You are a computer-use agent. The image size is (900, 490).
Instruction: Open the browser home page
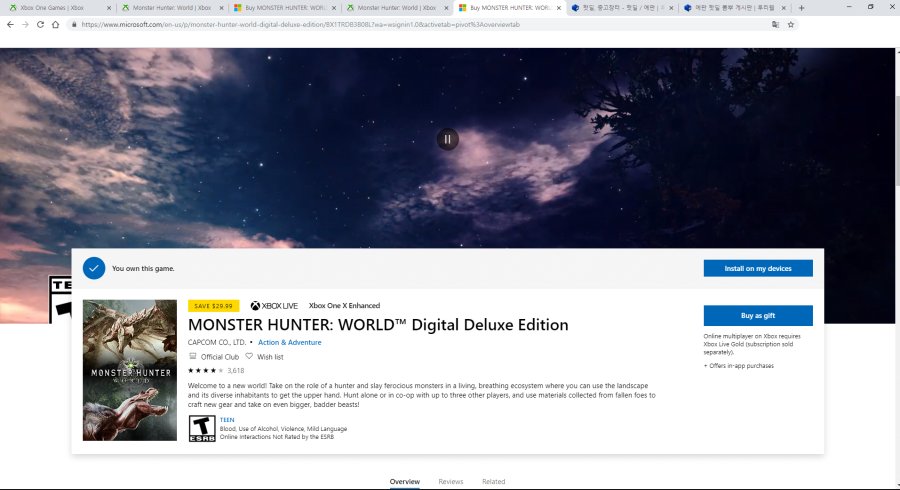pyautogui.click(x=56, y=25)
